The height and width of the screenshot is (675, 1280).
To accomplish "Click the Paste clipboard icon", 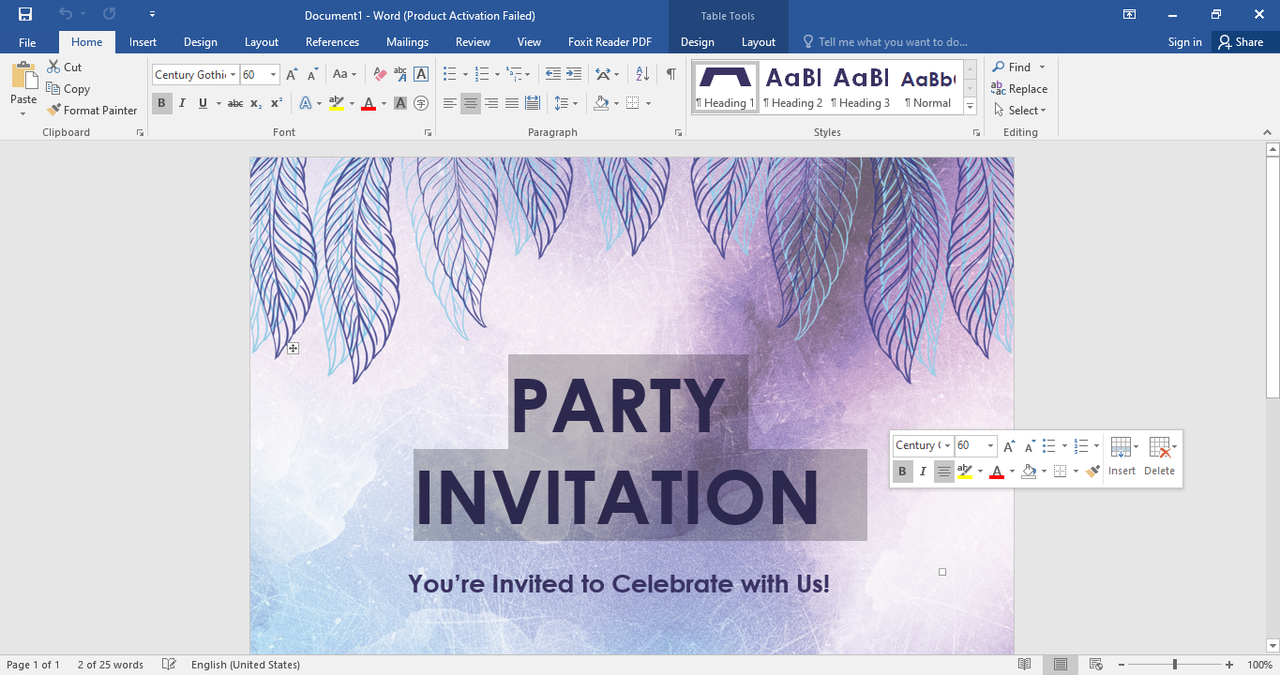I will (x=23, y=77).
